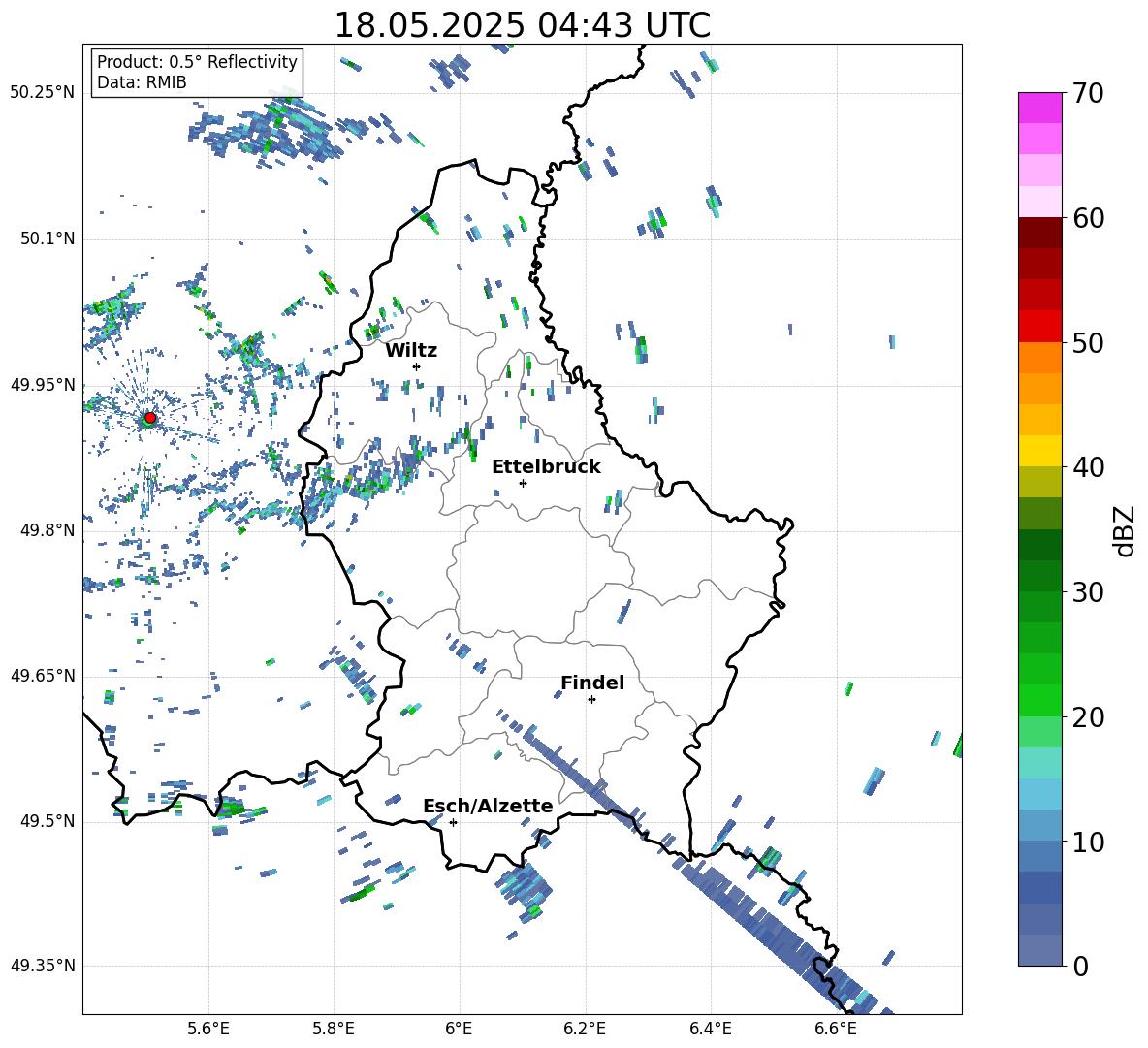Click the colorbar tick label 50
The image size is (1148, 1048).
tap(1087, 343)
